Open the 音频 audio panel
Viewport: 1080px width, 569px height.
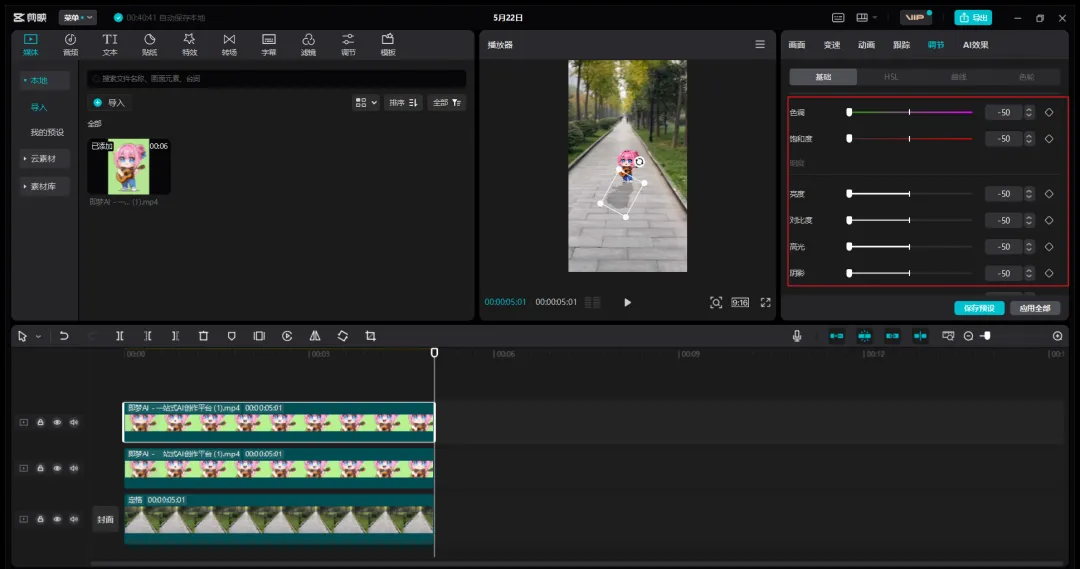click(x=70, y=44)
